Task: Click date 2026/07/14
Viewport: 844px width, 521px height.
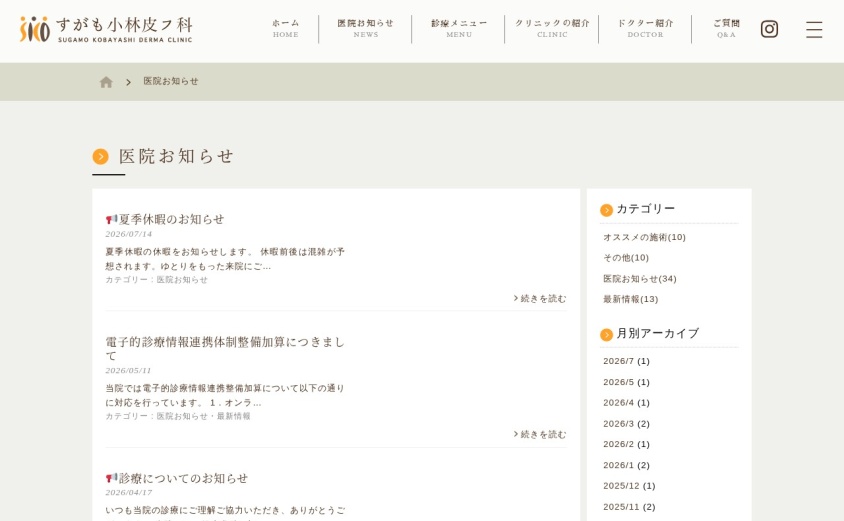Action: [129, 234]
